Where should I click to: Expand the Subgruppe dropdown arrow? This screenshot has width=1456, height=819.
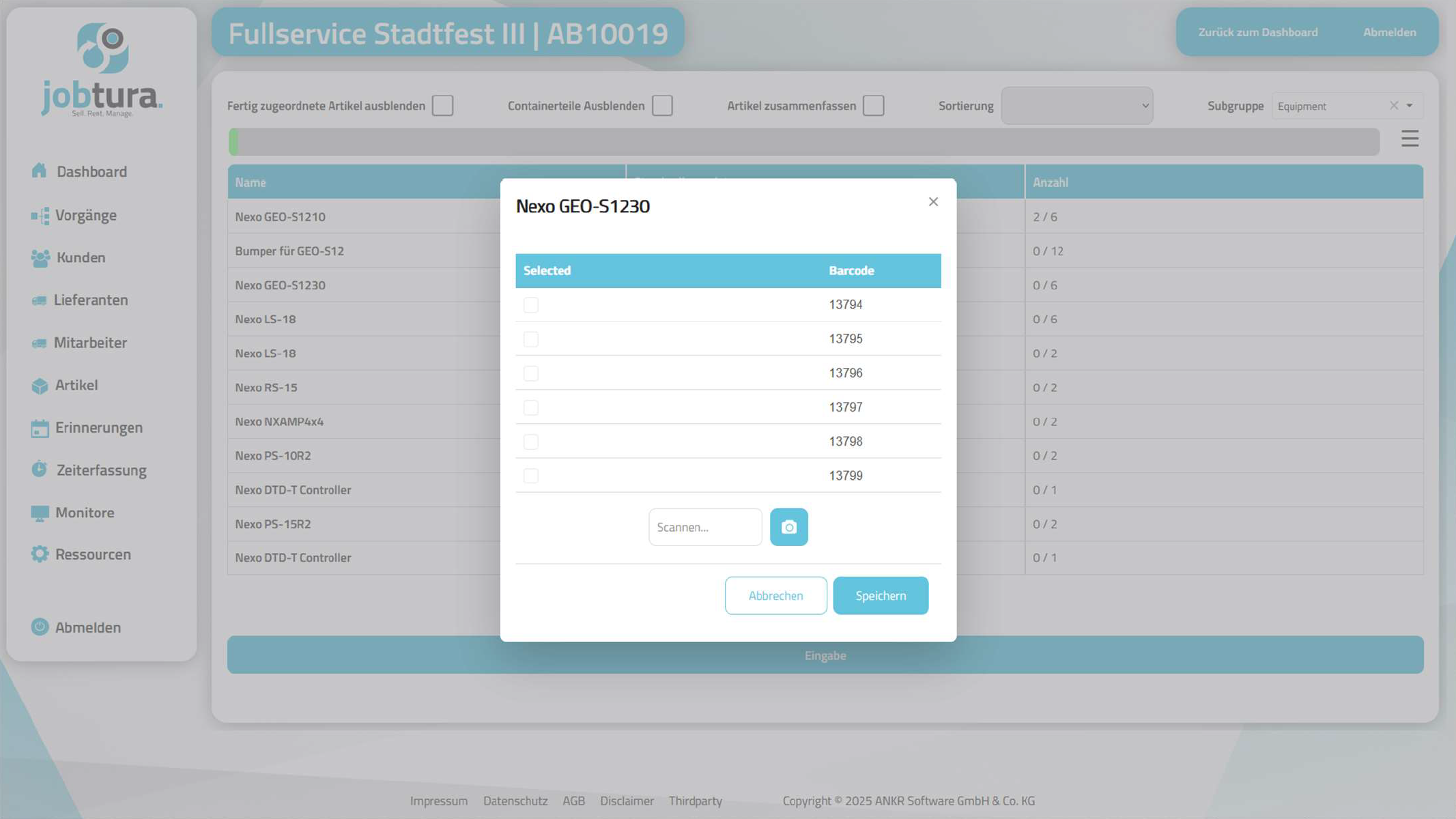tap(1410, 106)
